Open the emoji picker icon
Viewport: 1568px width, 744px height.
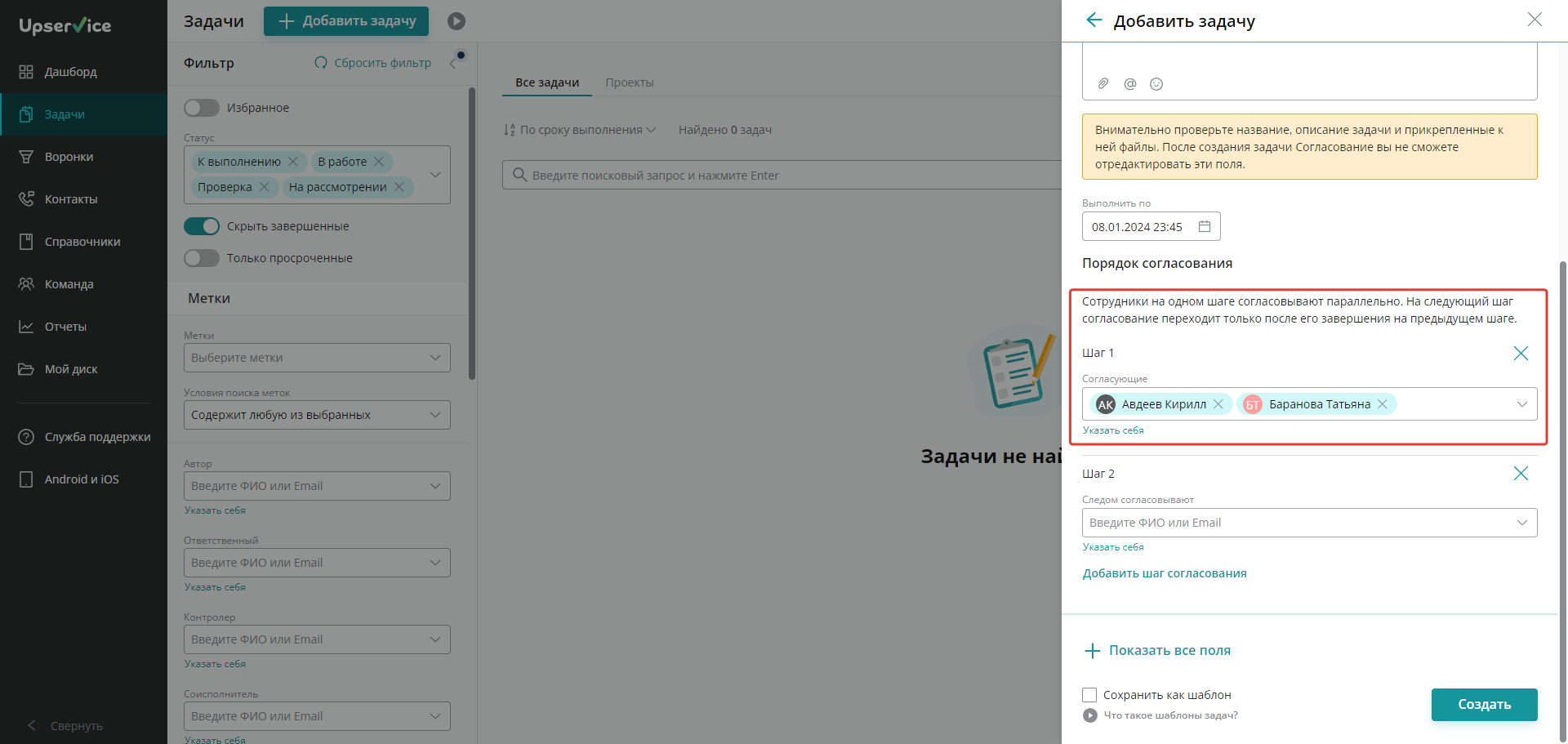pyautogui.click(x=1156, y=83)
